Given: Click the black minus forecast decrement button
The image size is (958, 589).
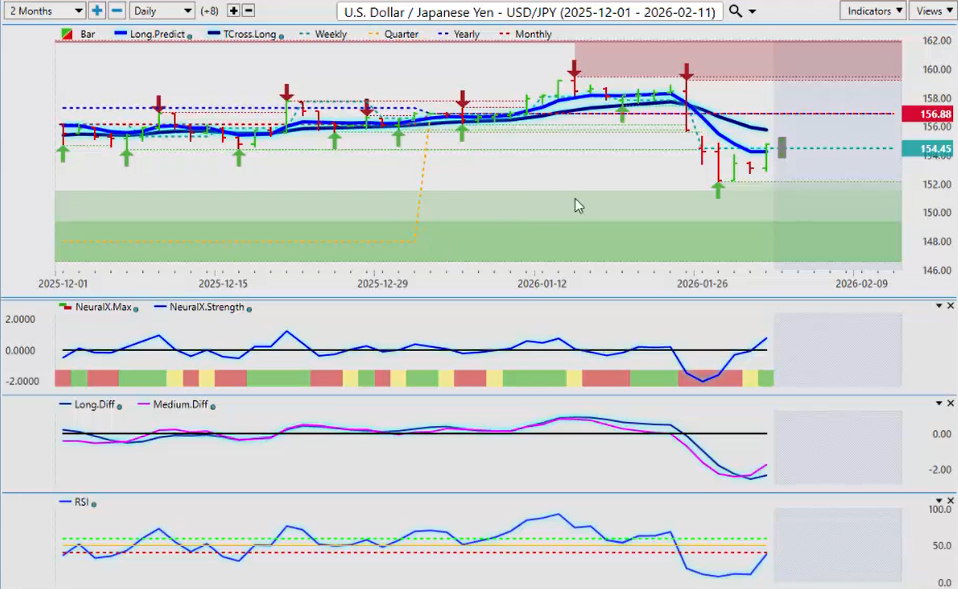Looking at the screenshot, I should pos(248,10).
